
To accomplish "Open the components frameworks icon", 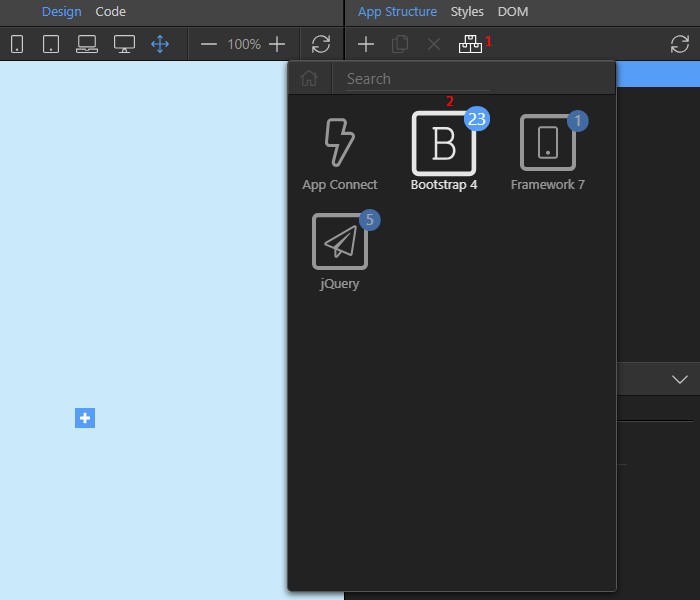I will 470,44.
